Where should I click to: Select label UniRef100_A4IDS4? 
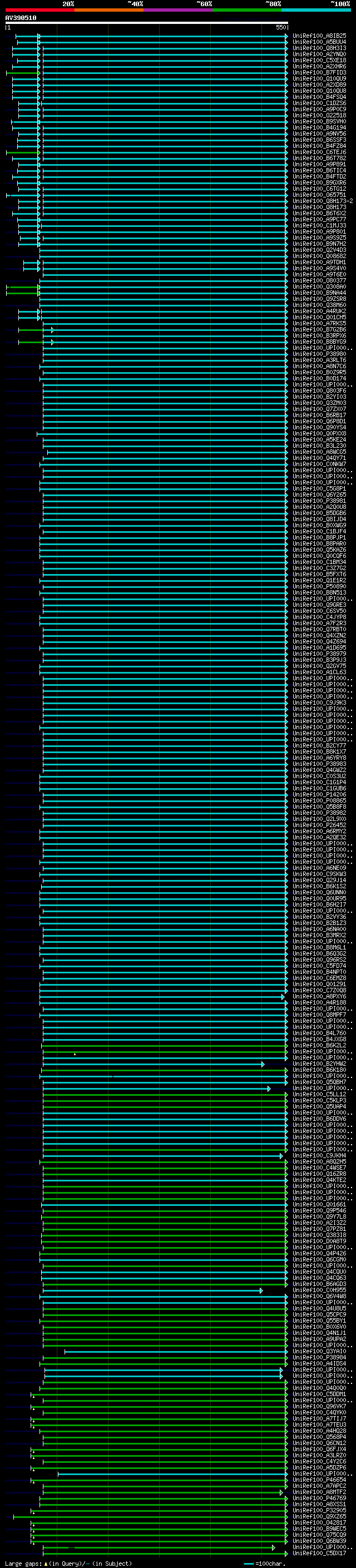(319, 1364)
